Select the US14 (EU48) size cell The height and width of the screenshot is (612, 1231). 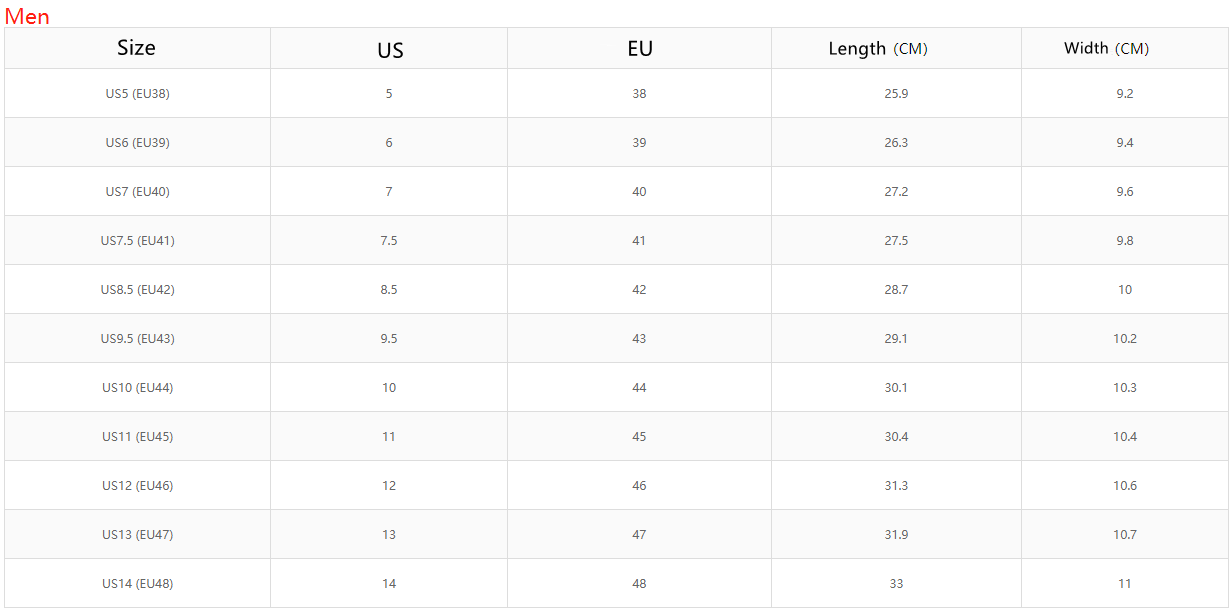(x=137, y=584)
